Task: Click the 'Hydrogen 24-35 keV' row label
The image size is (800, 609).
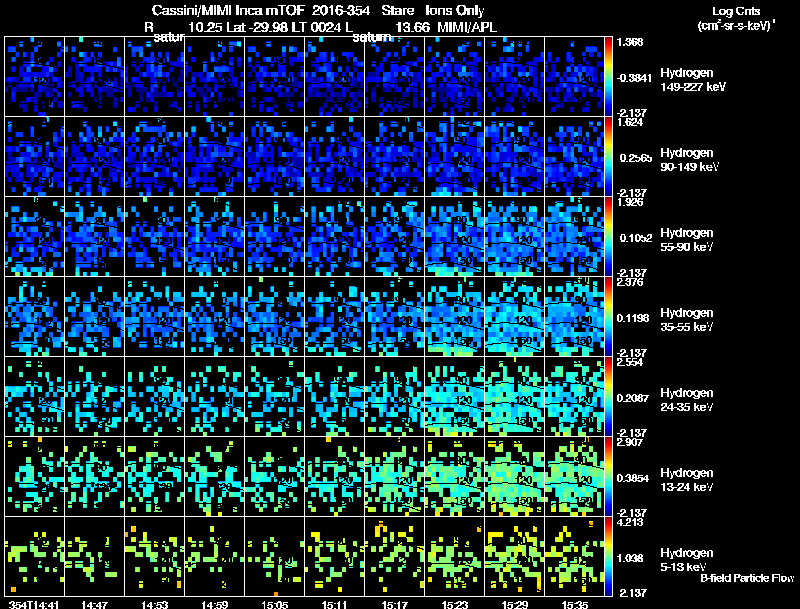Action: coord(687,400)
